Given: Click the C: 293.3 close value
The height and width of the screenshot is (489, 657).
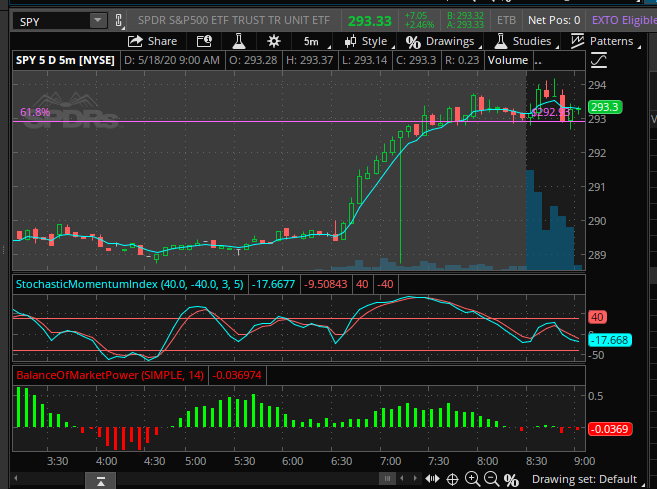Looking at the screenshot, I should click(416, 60).
